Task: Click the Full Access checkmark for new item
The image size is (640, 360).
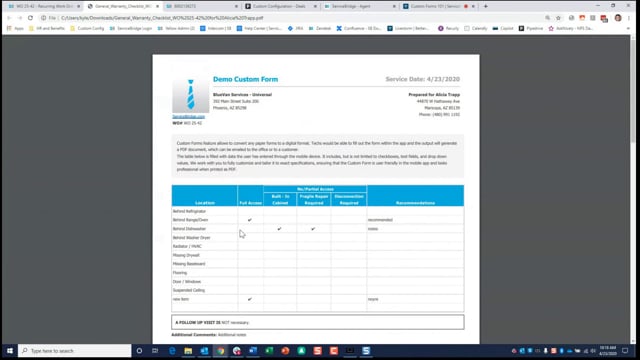Action: point(250,299)
